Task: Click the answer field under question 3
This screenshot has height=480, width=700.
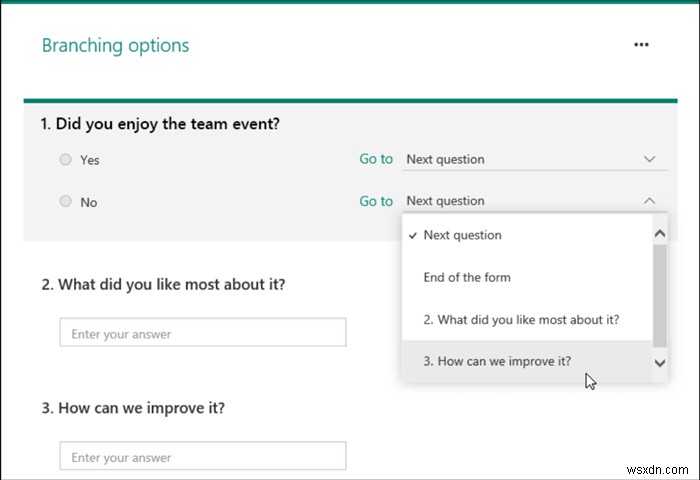Action: pos(203,455)
